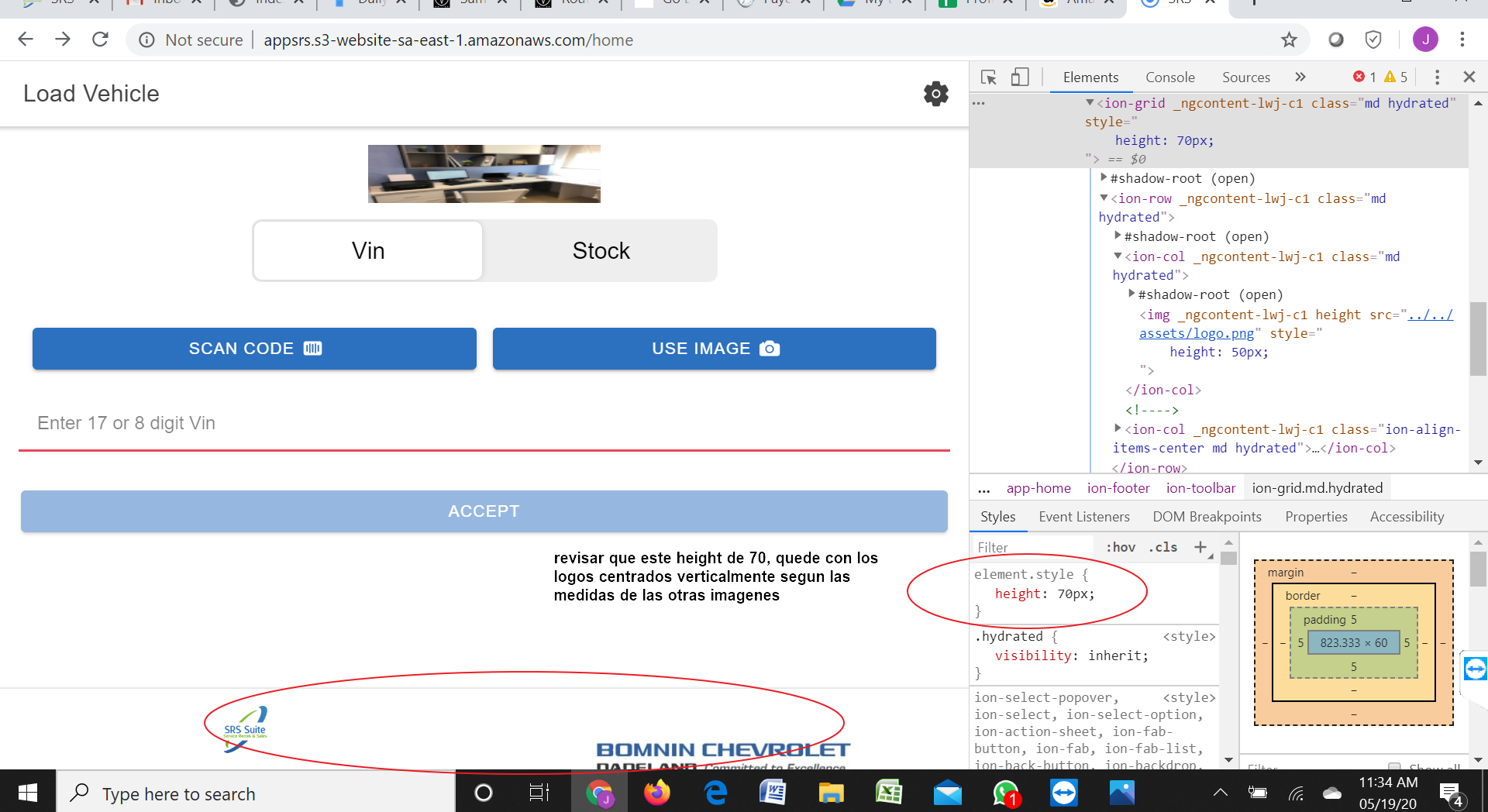Collapse the ion-grid element node
1488x812 pixels.
click(1090, 103)
